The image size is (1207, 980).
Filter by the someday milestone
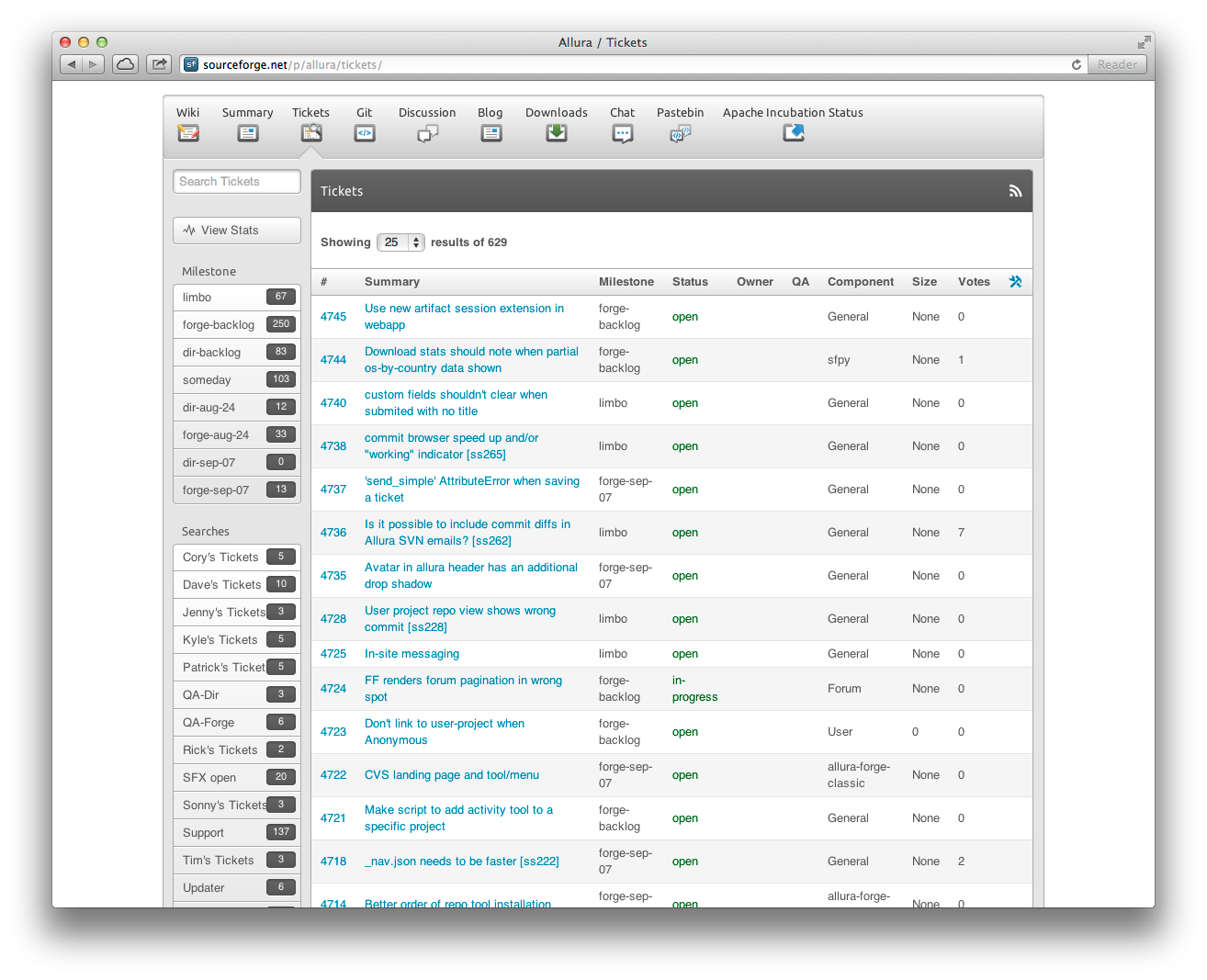[237, 380]
